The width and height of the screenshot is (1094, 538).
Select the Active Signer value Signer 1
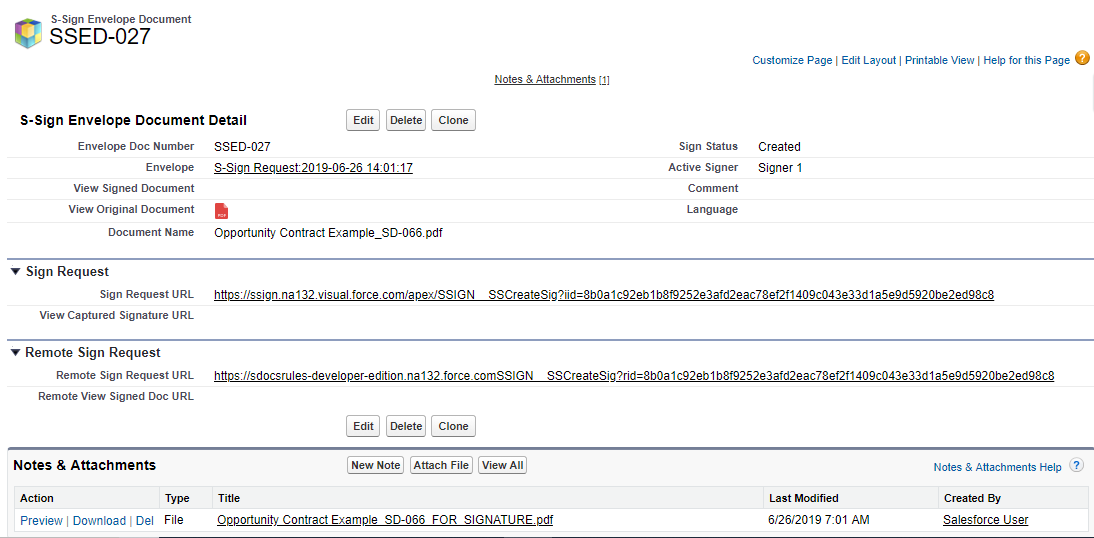point(780,168)
